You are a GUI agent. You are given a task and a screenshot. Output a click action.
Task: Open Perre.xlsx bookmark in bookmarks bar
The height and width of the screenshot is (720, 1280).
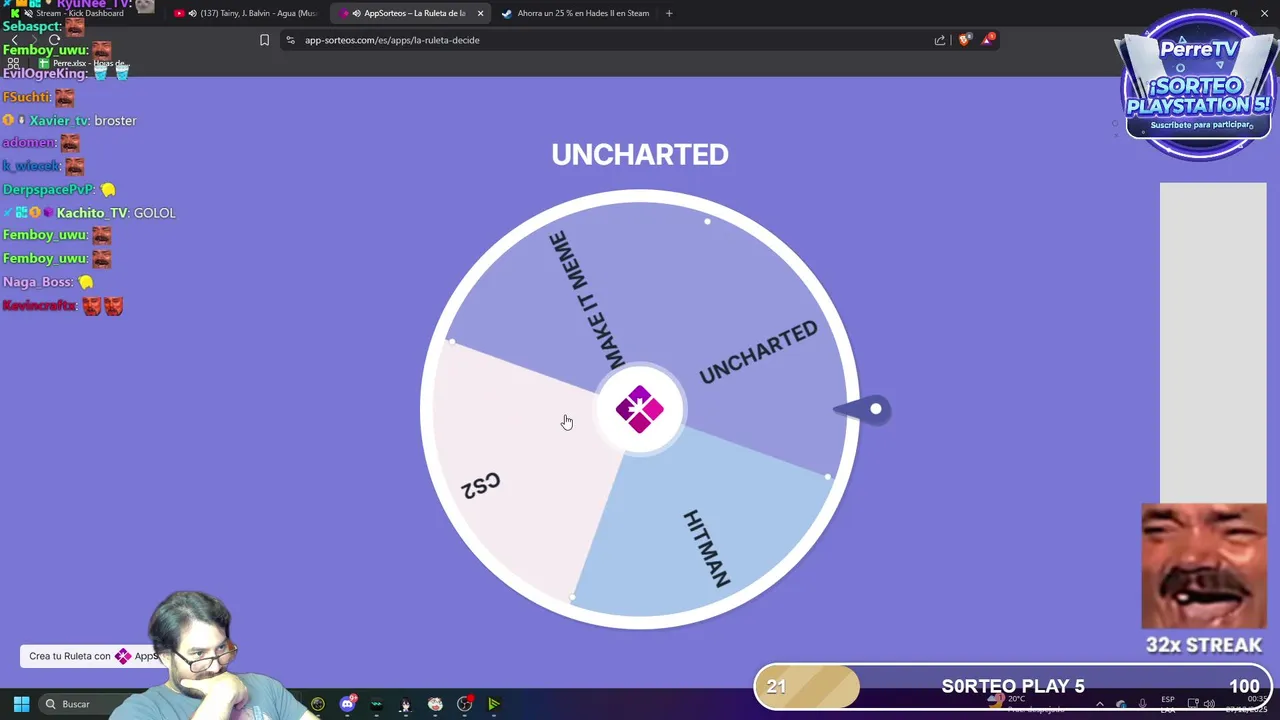pos(85,63)
